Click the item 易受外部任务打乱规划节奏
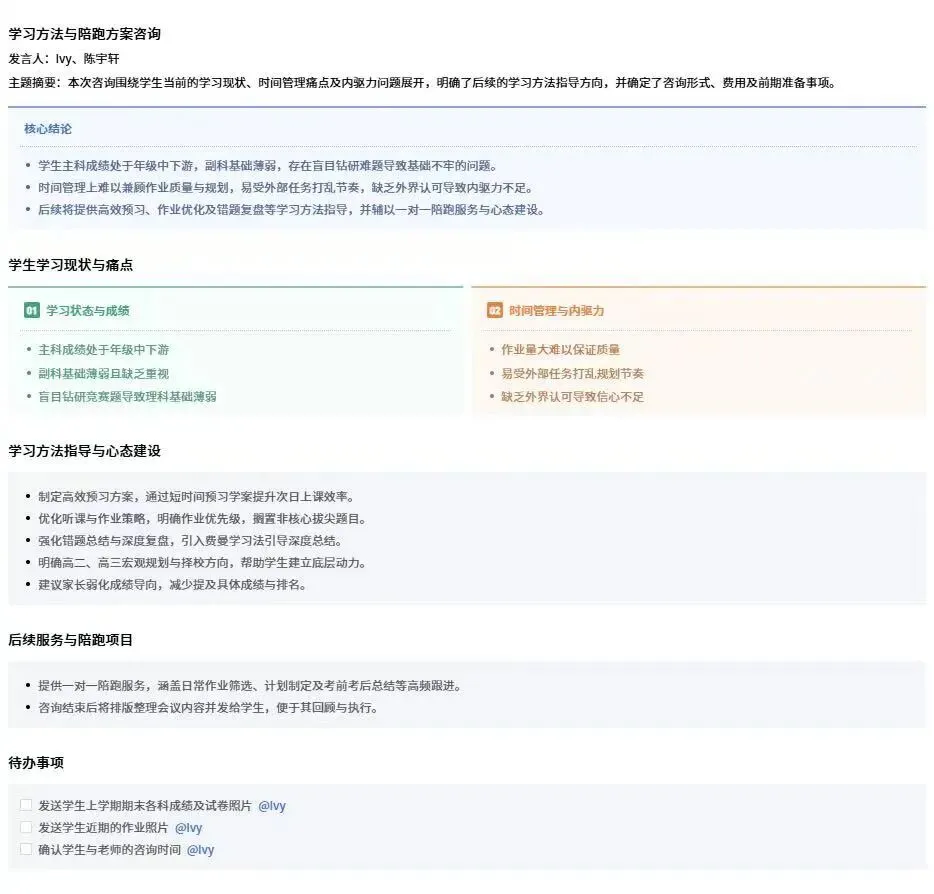Screen dimensions: 934x894 (572, 373)
